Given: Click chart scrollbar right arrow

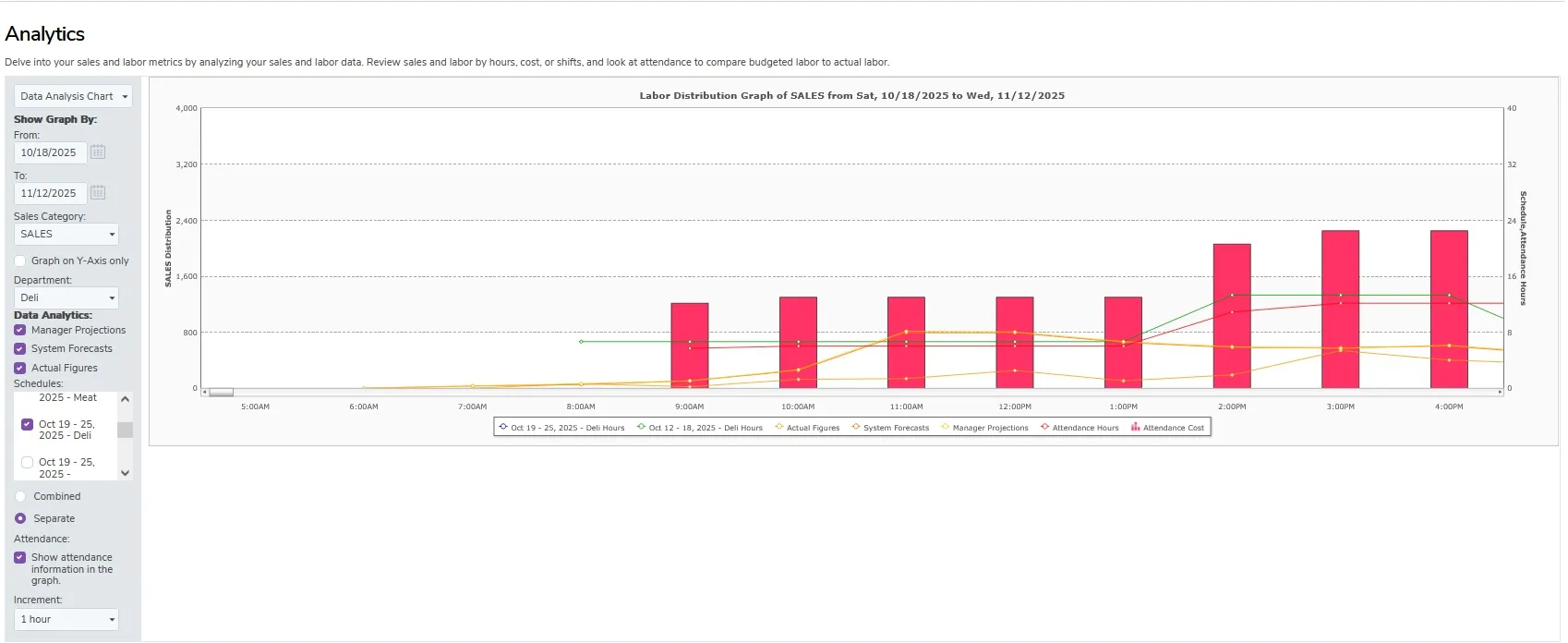Looking at the screenshot, I should 1500,392.
